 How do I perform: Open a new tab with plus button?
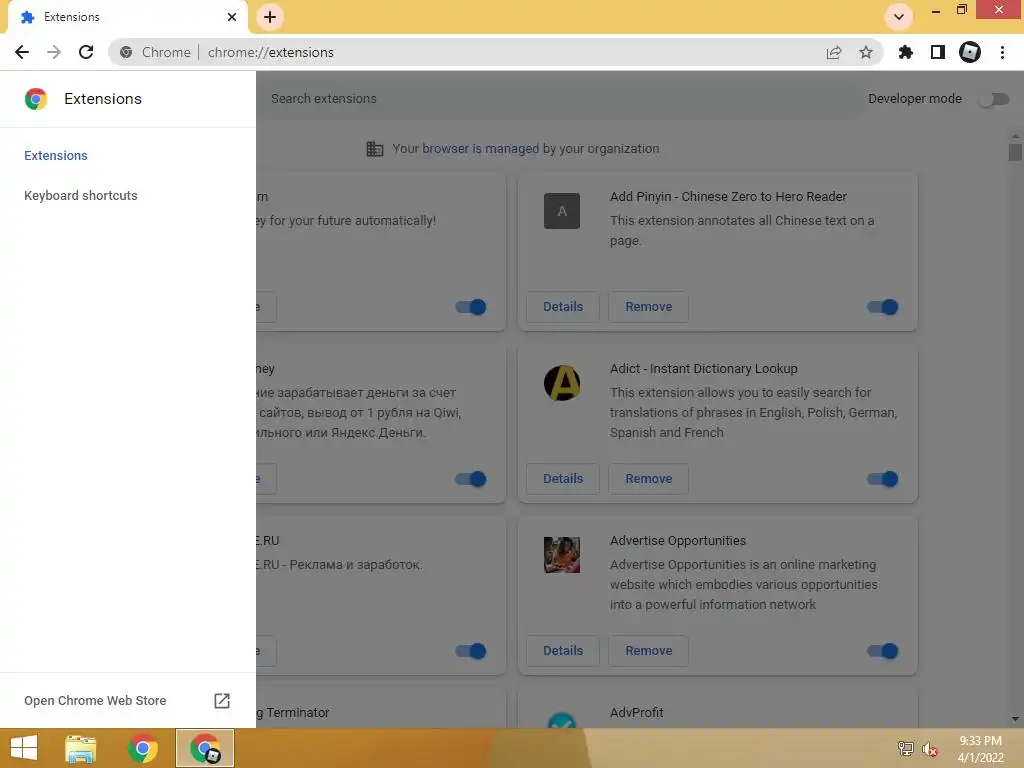[270, 17]
